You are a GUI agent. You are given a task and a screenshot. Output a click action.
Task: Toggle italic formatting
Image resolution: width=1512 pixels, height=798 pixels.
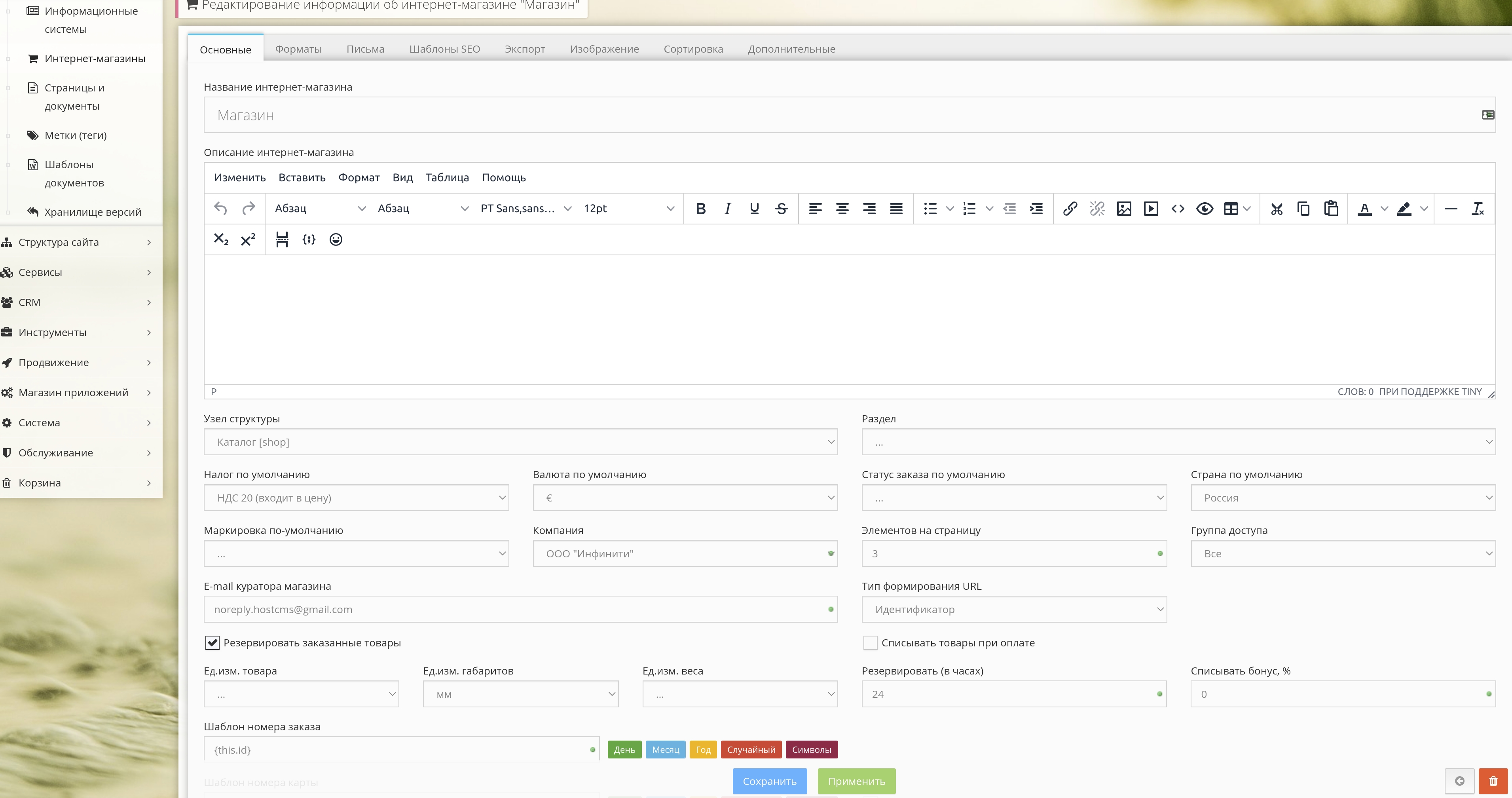click(x=727, y=209)
